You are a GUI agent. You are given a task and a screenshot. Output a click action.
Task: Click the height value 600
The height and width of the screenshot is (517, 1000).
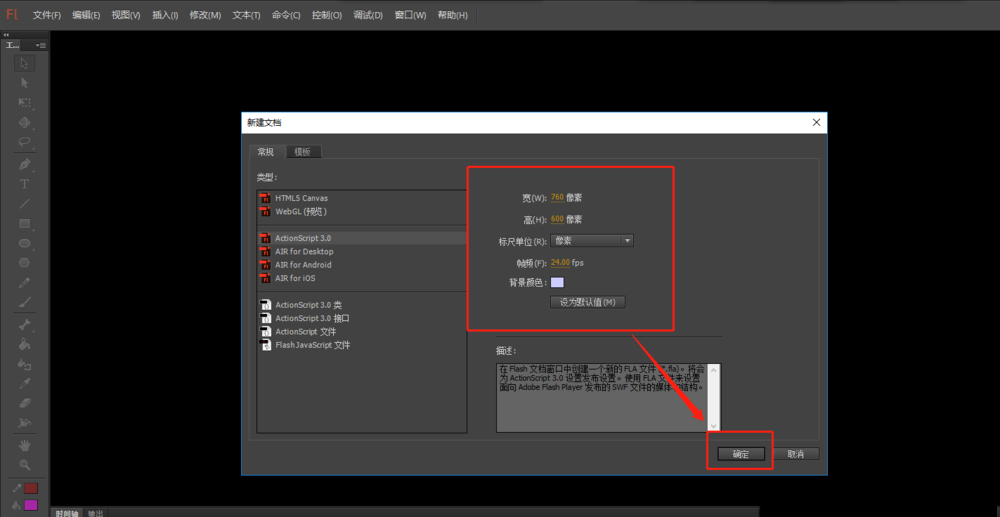point(557,219)
